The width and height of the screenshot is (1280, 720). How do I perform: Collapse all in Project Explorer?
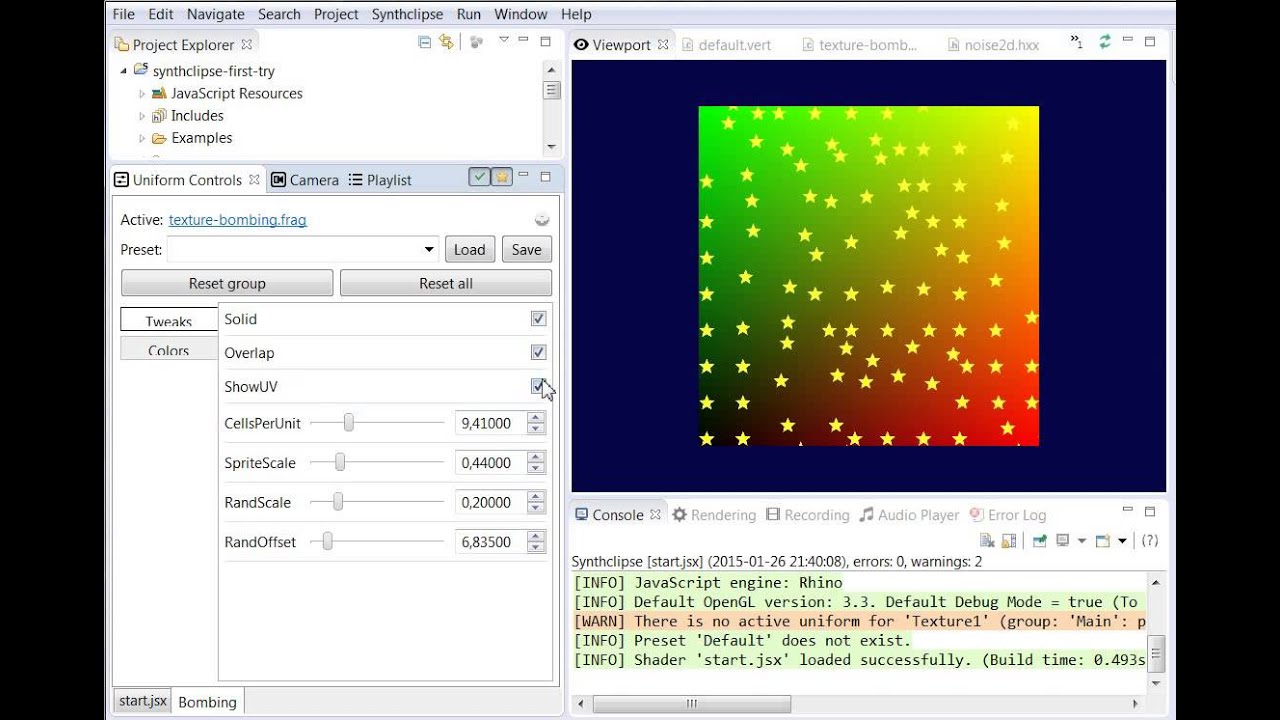click(x=424, y=42)
